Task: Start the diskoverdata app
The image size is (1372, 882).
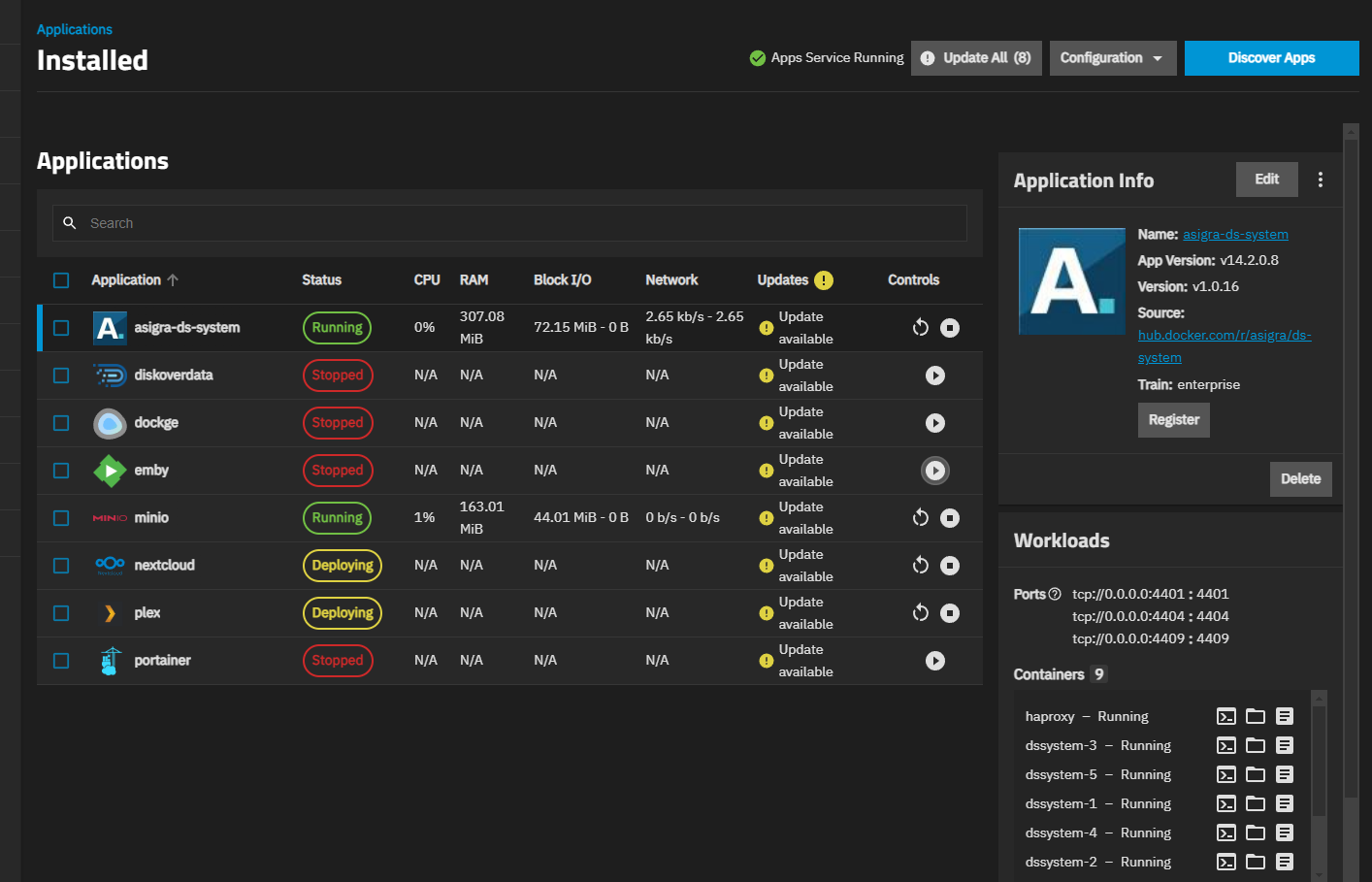Action: tap(934, 376)
